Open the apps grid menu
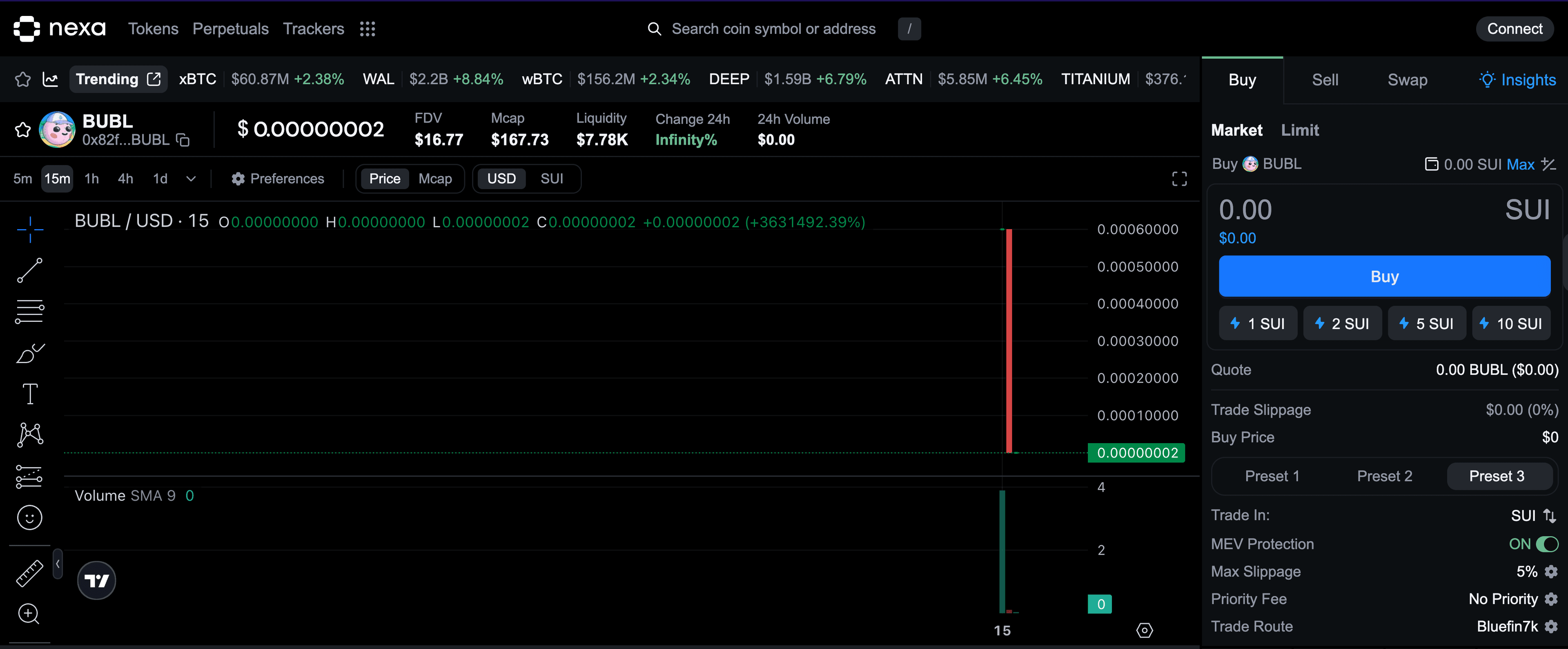1568x649 pixels. click(x=367, y=29)
